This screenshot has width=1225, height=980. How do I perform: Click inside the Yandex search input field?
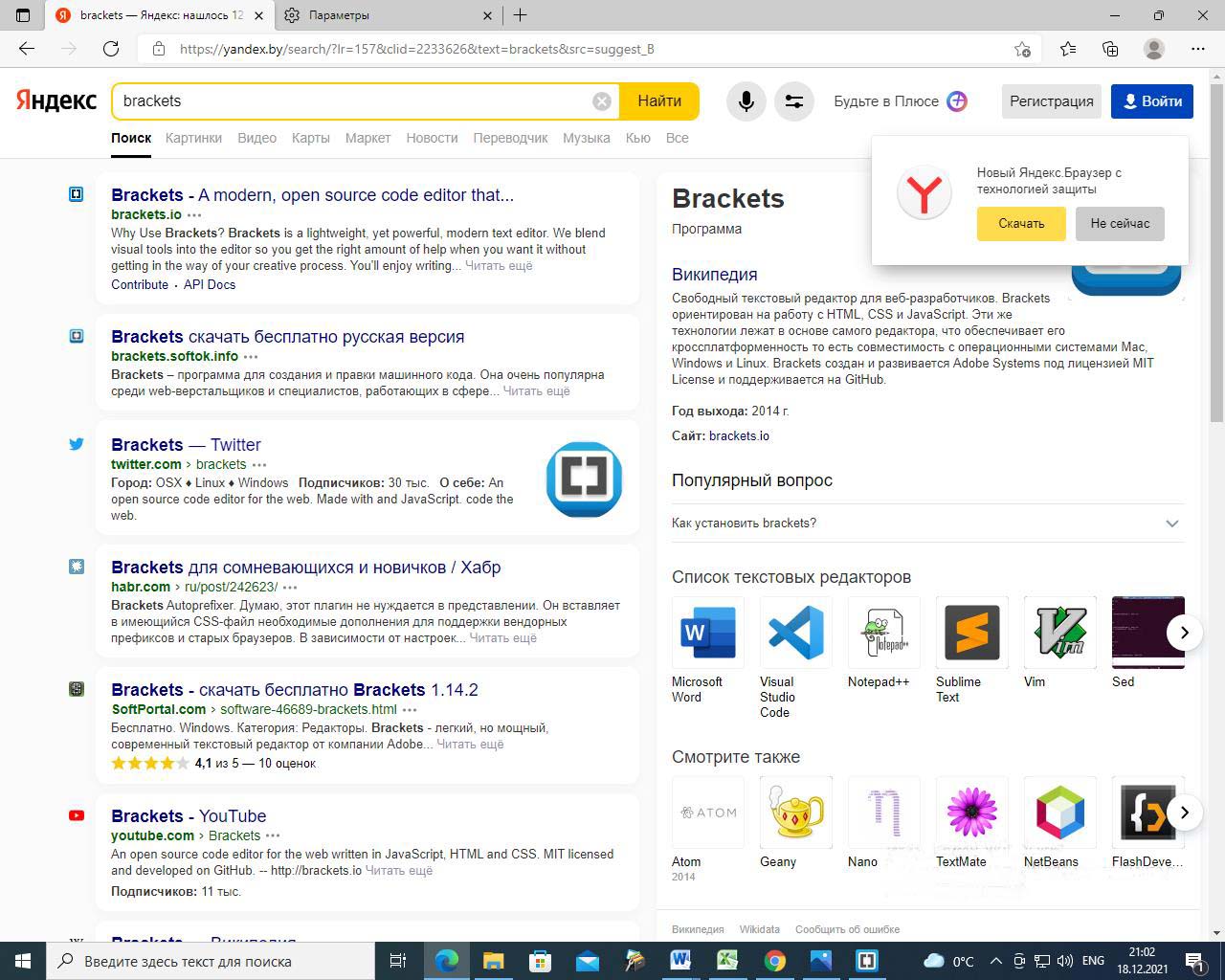coord(354,101)
